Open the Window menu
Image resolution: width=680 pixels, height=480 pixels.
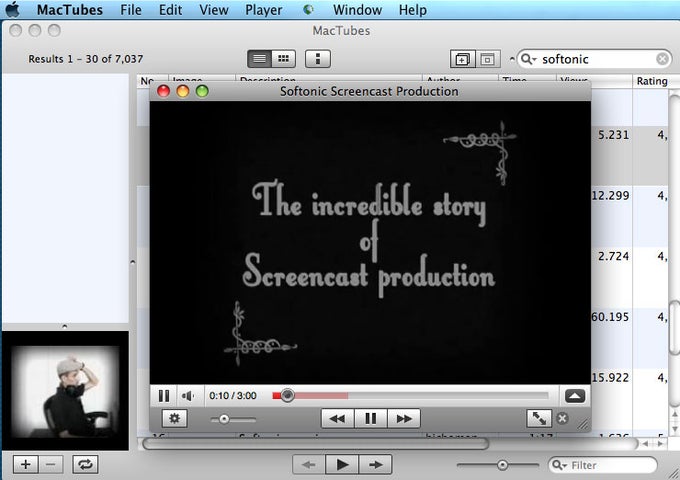tap(357, 10)
